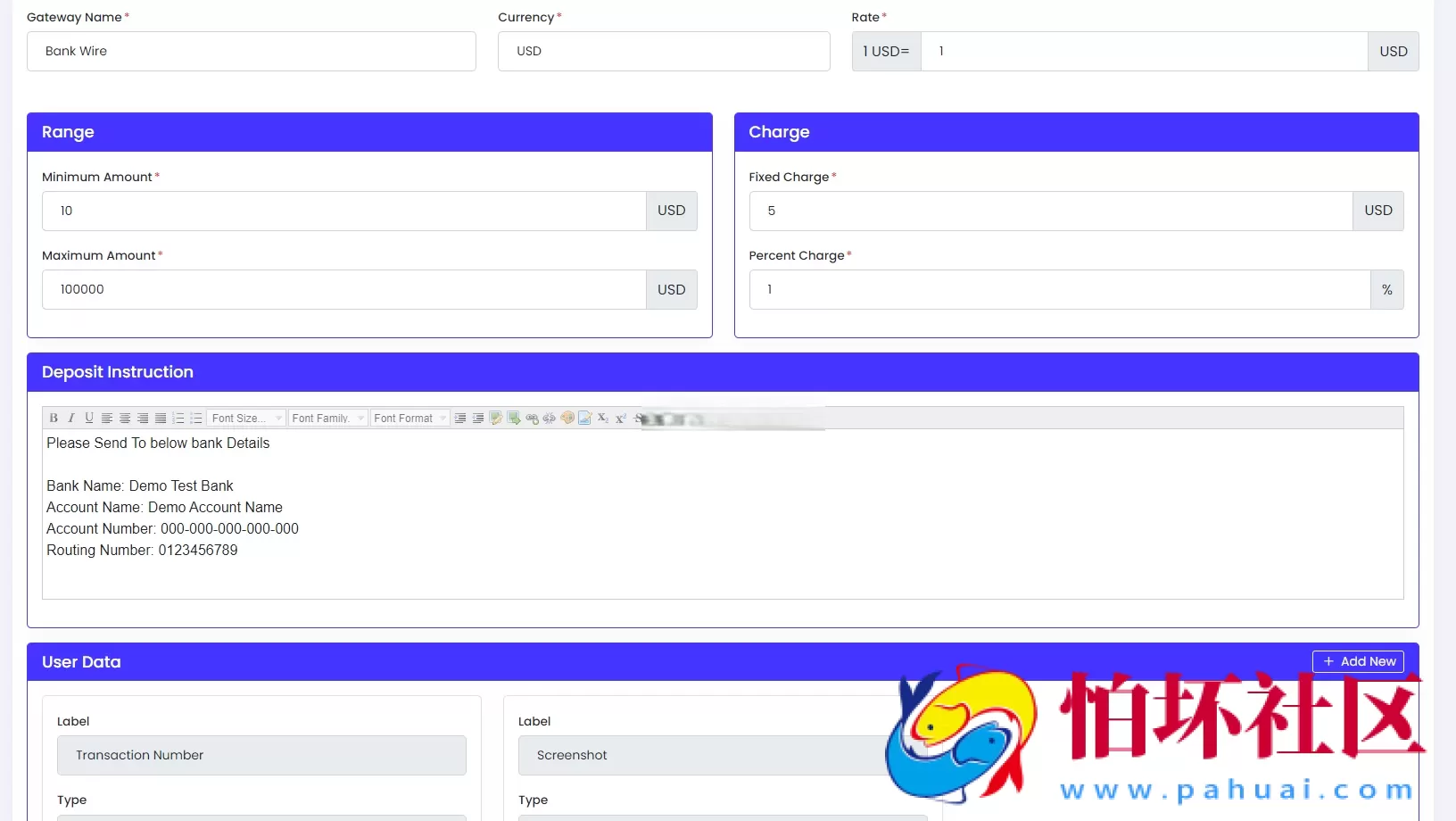The height and width of the screenshot is (821, 1456).
Task: Click the Gateway Name field
Action: (x=252, y=52)
